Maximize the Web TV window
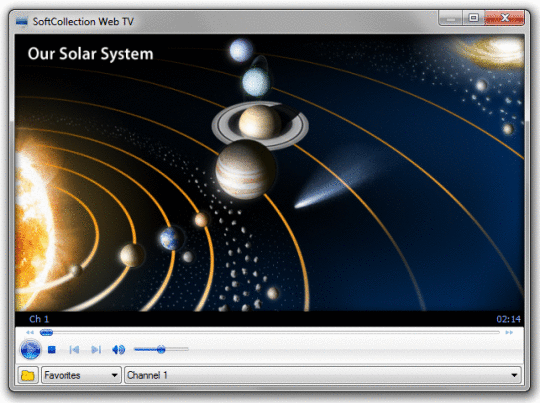Screen dimensions: 540x403 pos(474,18)
